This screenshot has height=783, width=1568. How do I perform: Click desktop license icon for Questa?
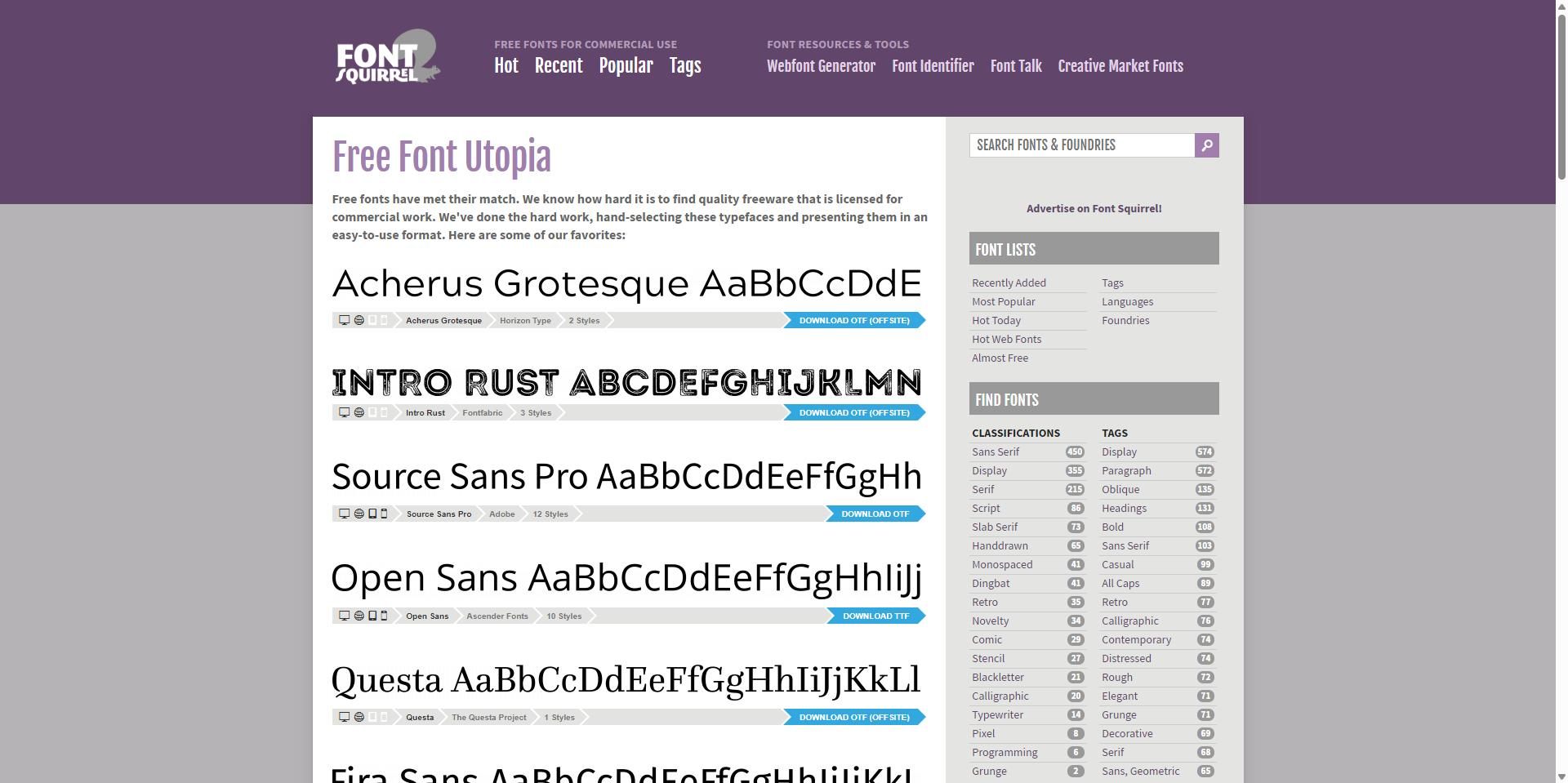pyautogui.click(x=345, y=717)
